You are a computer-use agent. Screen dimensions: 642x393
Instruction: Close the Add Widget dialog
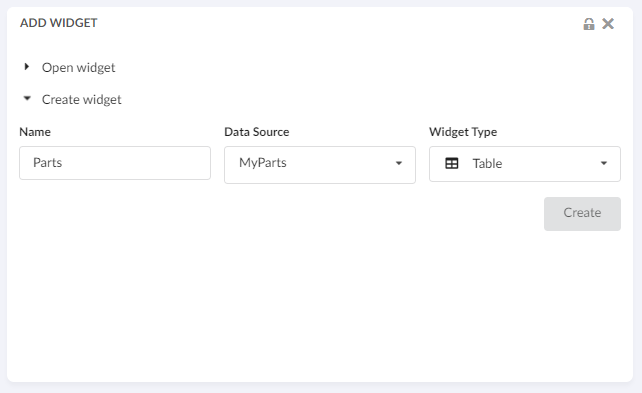[x=608, y=24]
